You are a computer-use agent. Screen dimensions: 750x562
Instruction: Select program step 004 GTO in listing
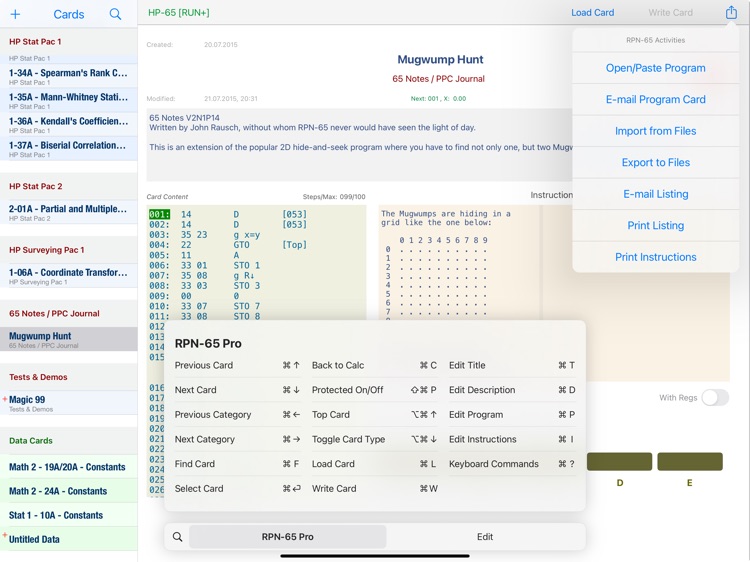(228, 245)
